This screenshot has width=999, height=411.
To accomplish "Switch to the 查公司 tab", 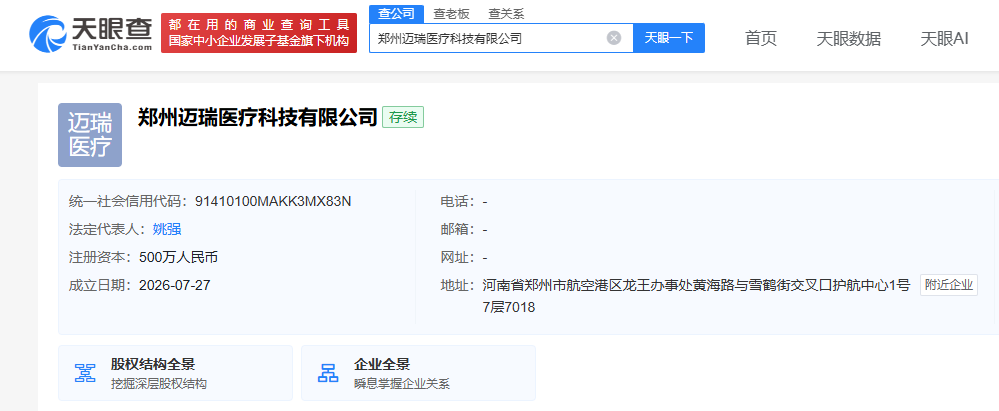I will coord(396,13).
